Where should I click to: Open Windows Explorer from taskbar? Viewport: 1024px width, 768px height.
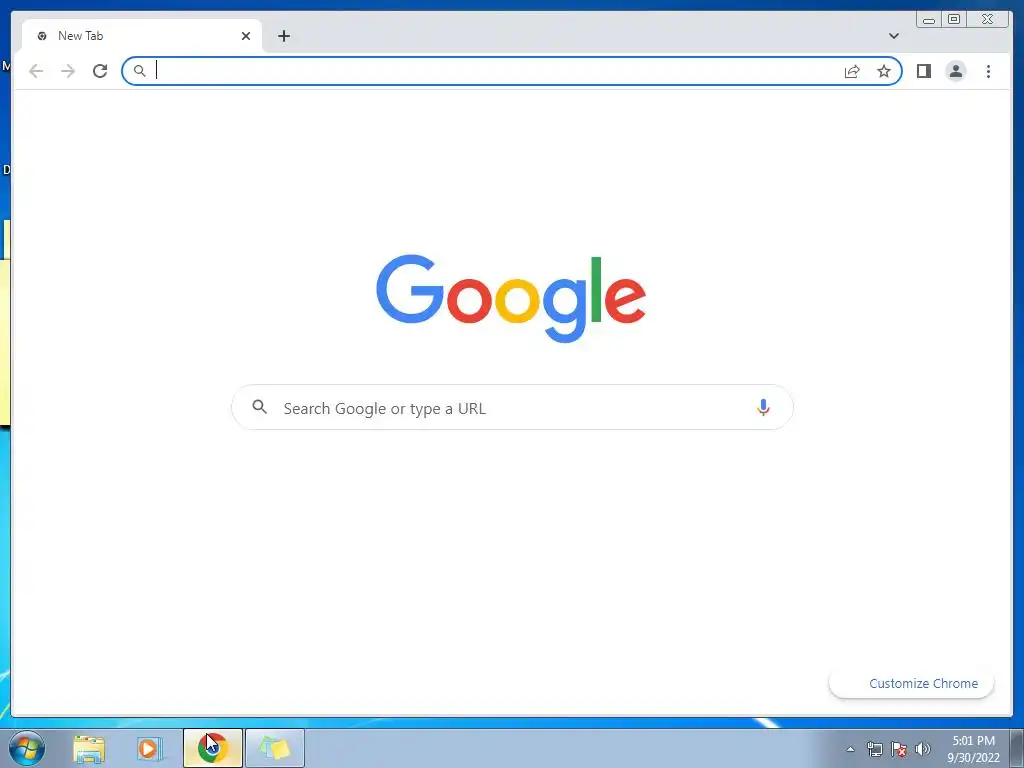[89, 748]
